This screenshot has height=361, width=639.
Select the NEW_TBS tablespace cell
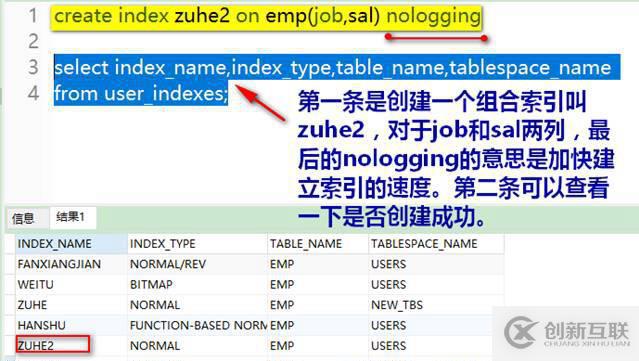436,305
